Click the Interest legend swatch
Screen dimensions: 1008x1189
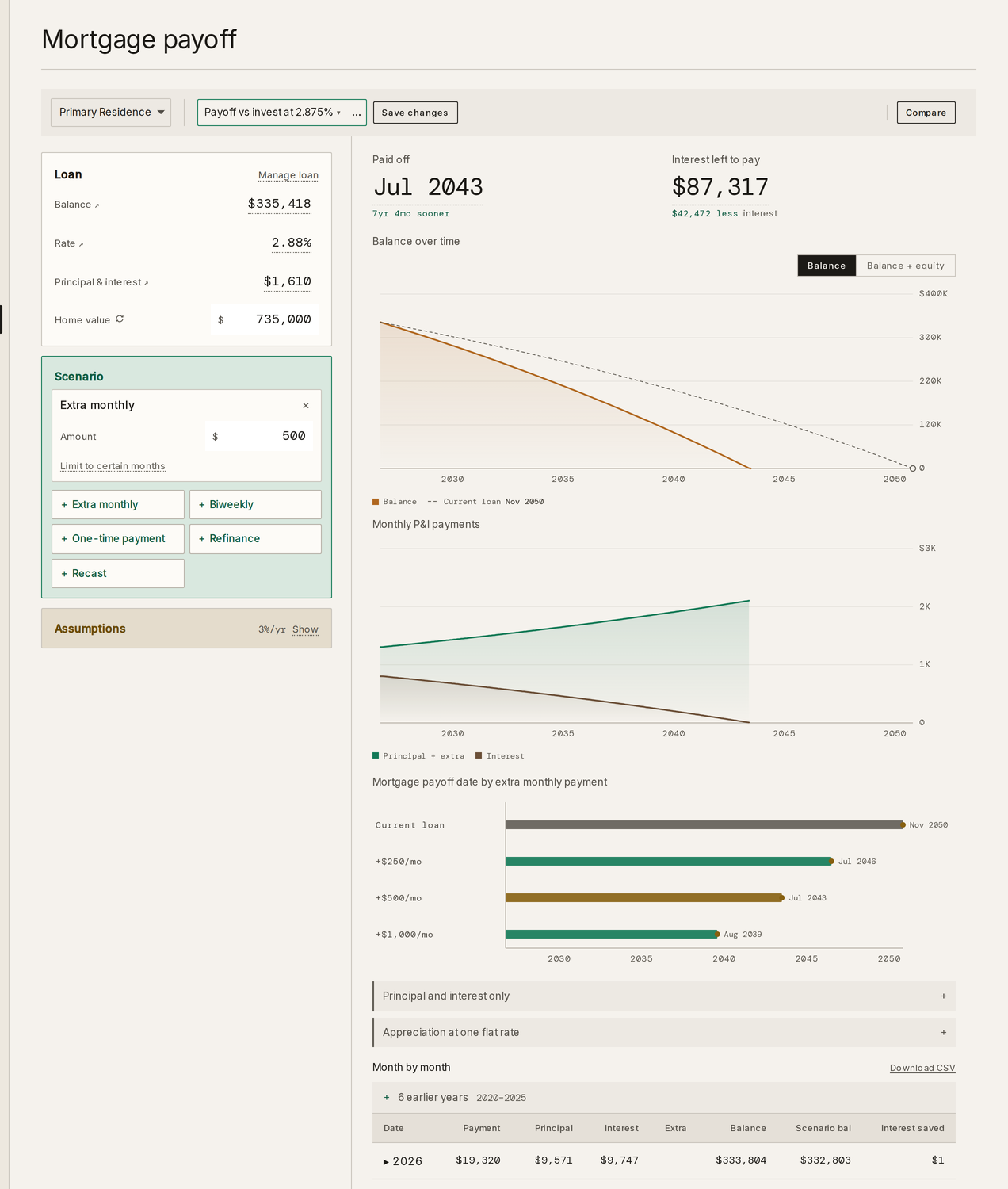click(x=479, y=756)
